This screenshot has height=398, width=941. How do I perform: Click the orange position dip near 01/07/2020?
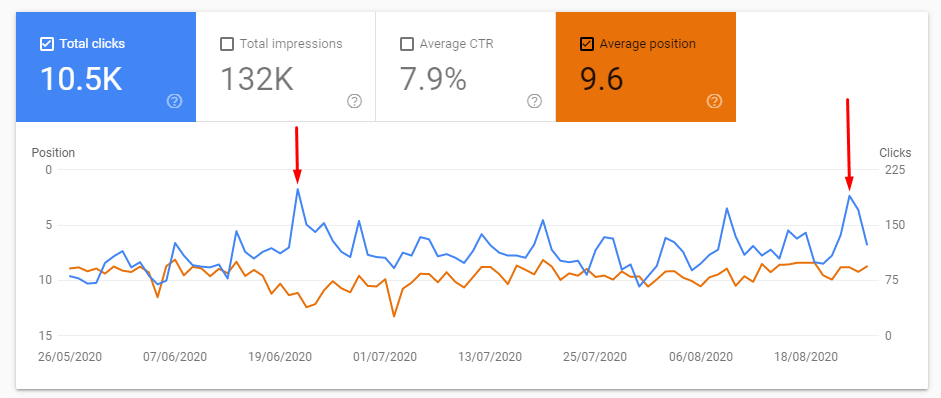pos(394,316)
